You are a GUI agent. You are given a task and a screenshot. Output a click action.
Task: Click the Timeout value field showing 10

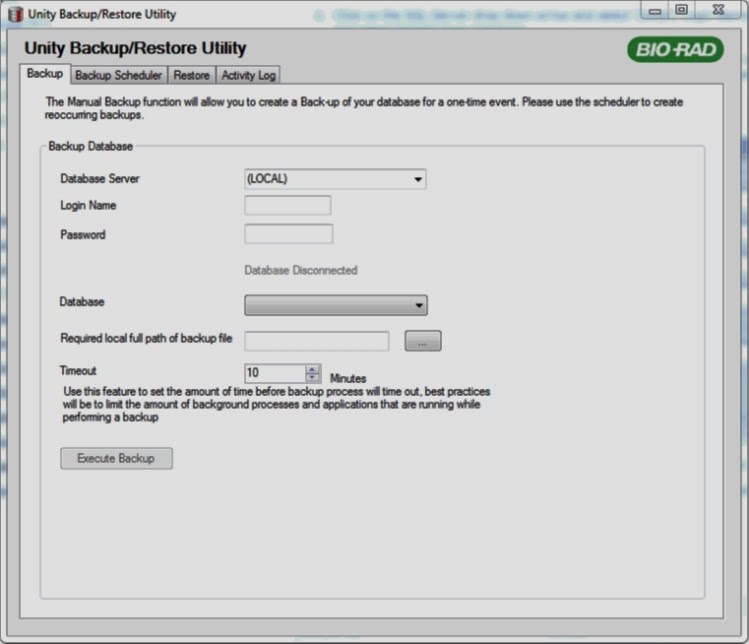pos(275,373)
